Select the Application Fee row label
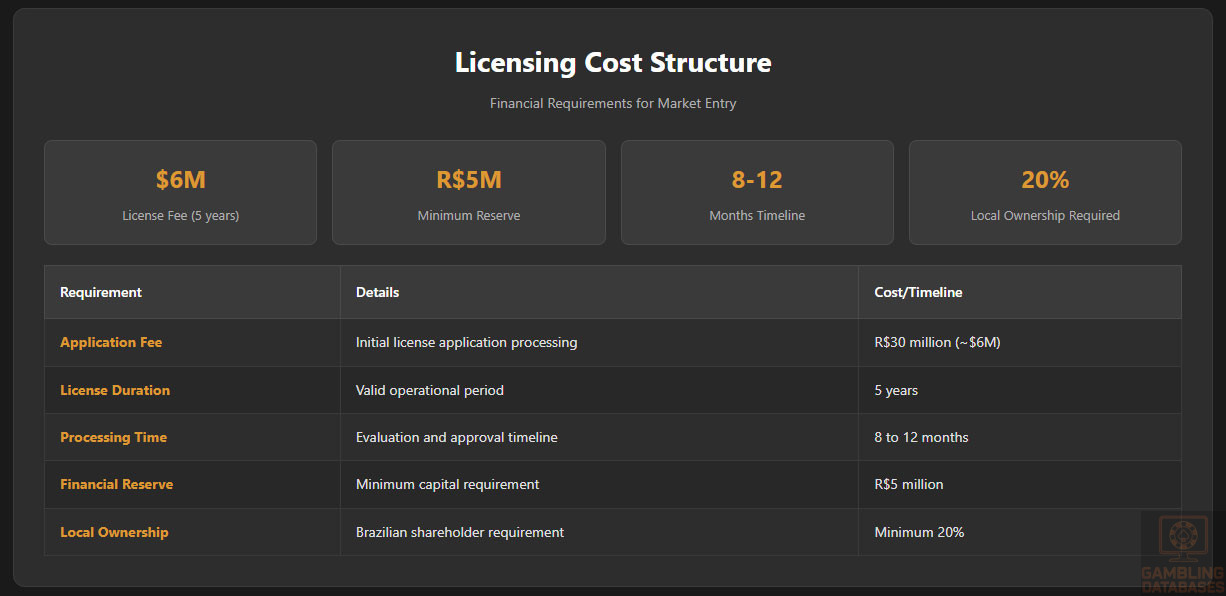The image size is (1226, 596). [x=111, y=342]
